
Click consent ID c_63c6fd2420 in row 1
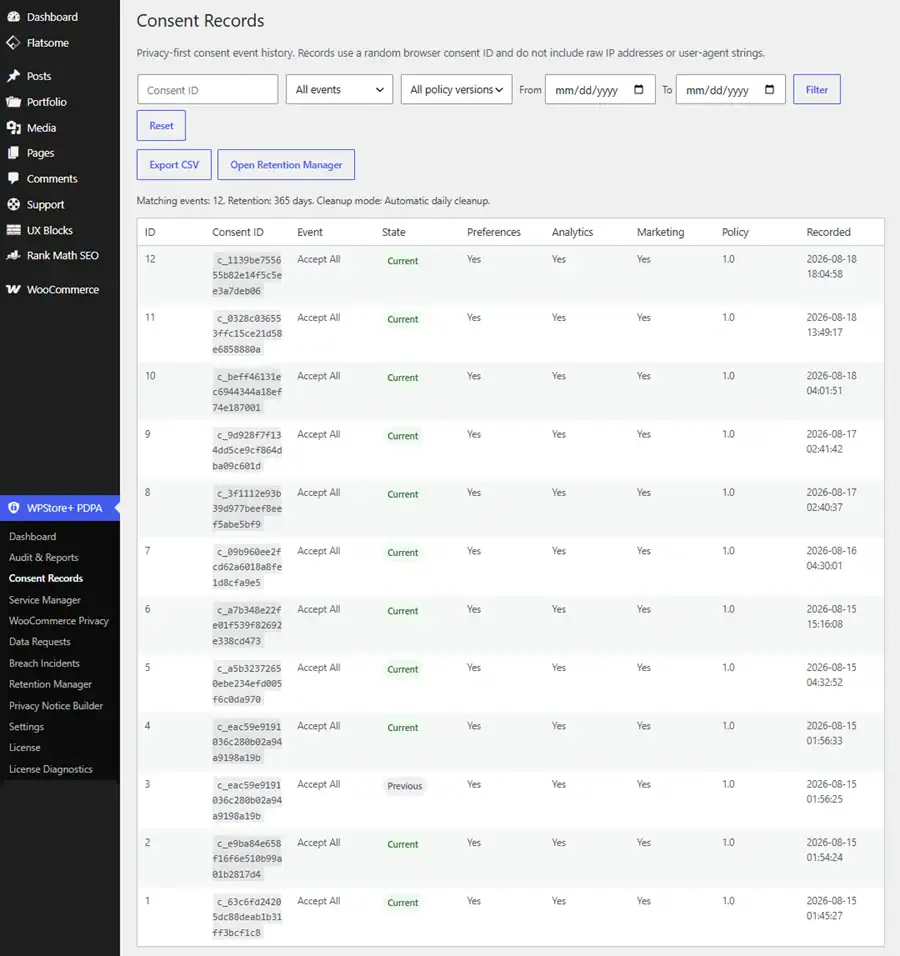[x=247, y=917]
